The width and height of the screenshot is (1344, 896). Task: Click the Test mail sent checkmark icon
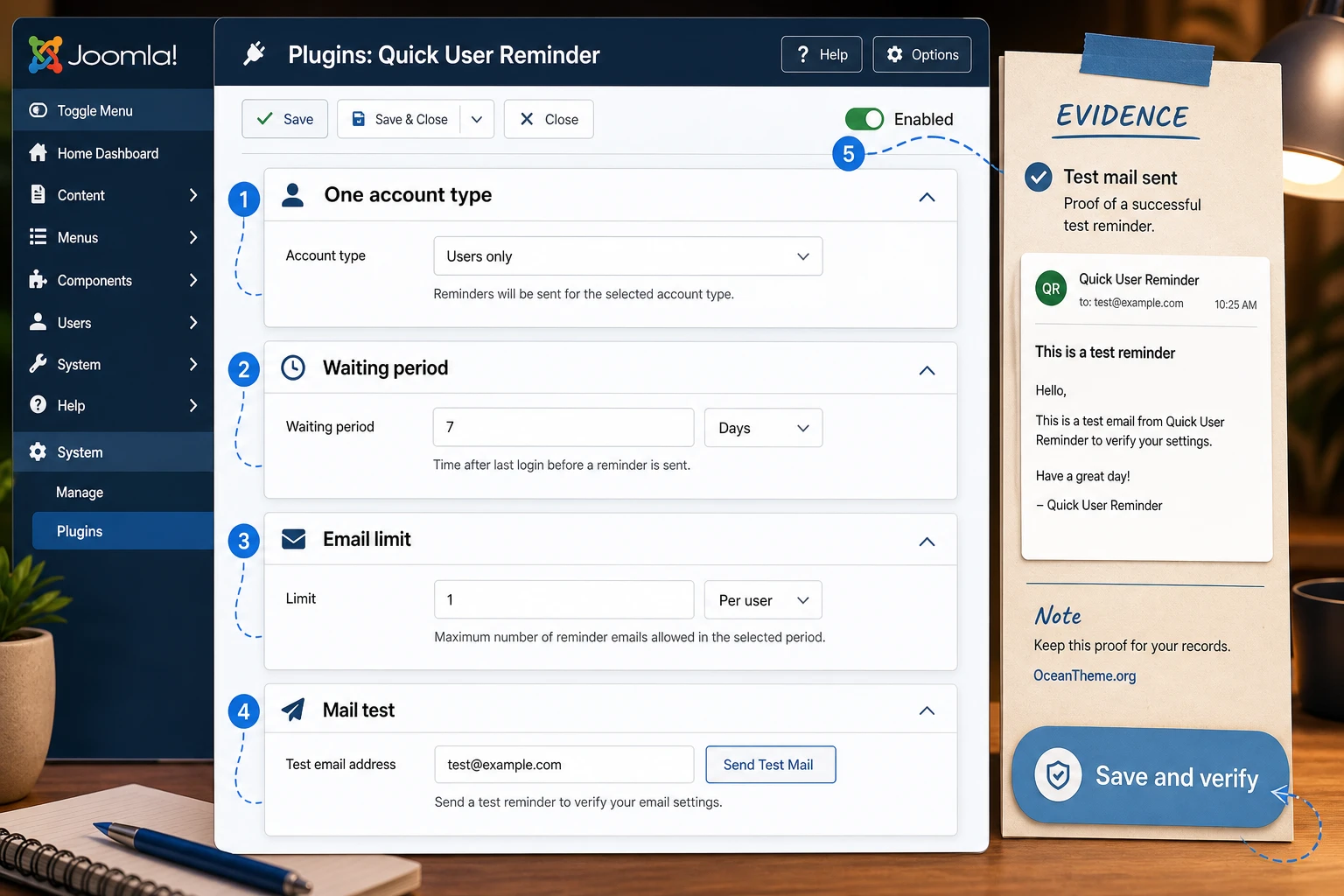1039,178
